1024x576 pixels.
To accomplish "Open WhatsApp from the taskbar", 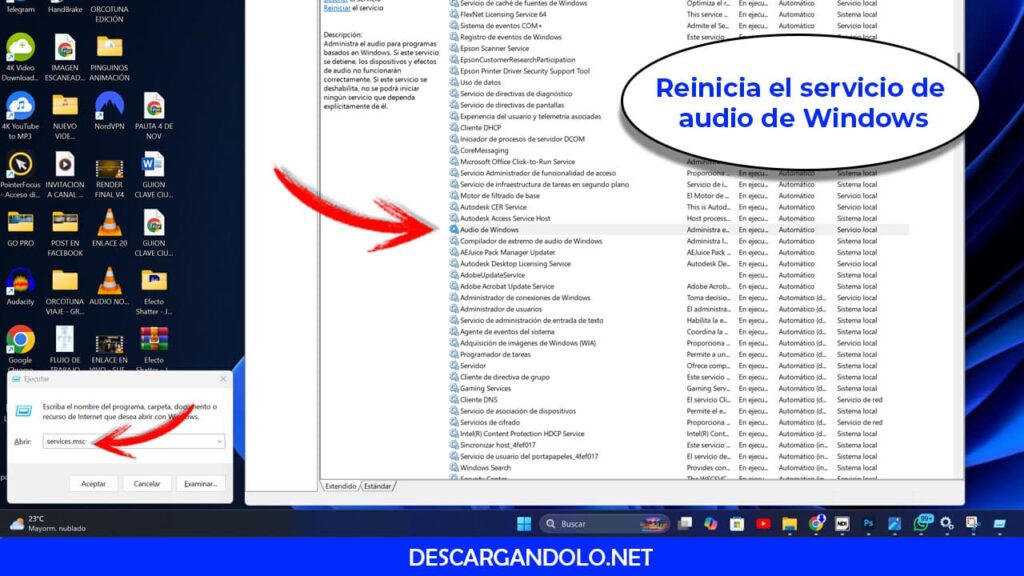I will coord(919,523).
